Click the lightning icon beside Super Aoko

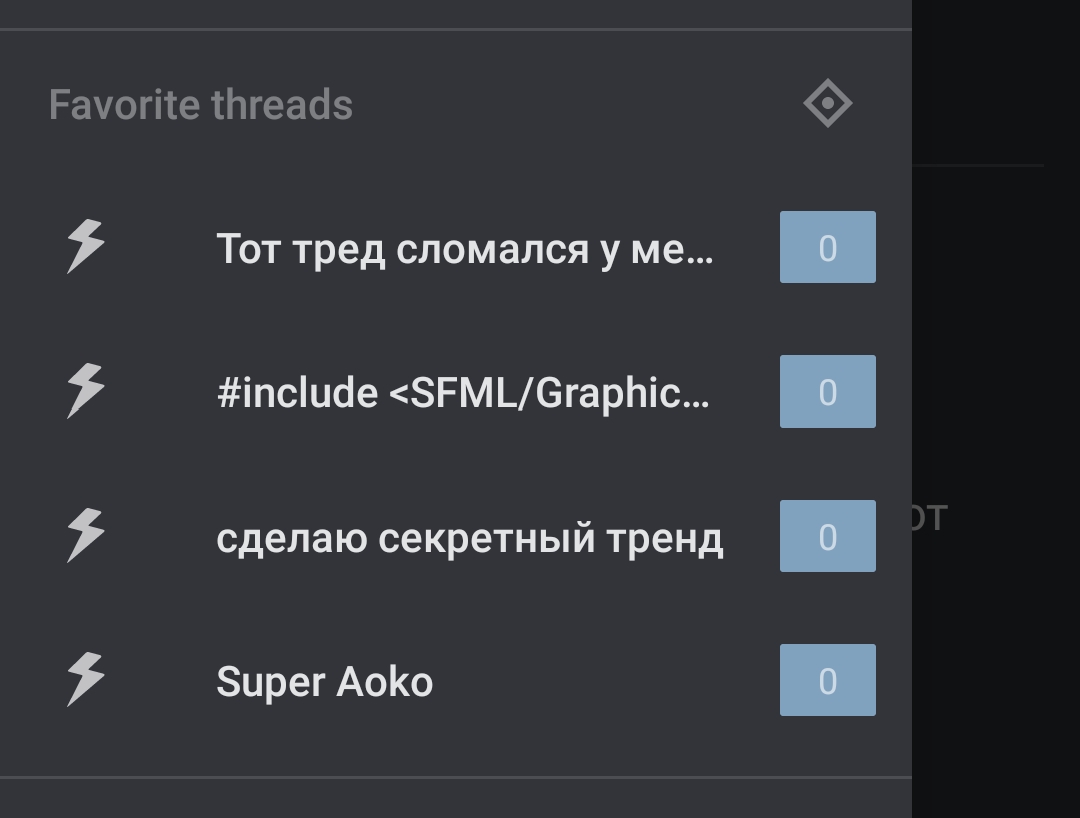click(x=85, y=680)
